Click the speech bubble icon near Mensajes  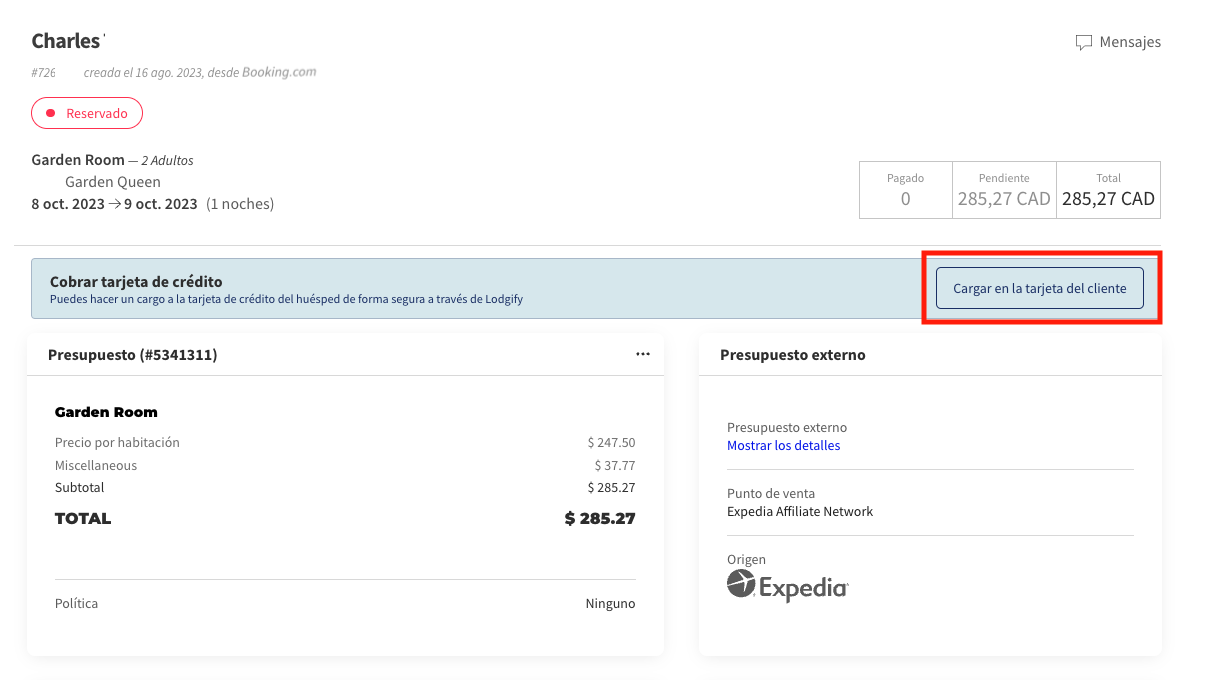(1084, 42)
